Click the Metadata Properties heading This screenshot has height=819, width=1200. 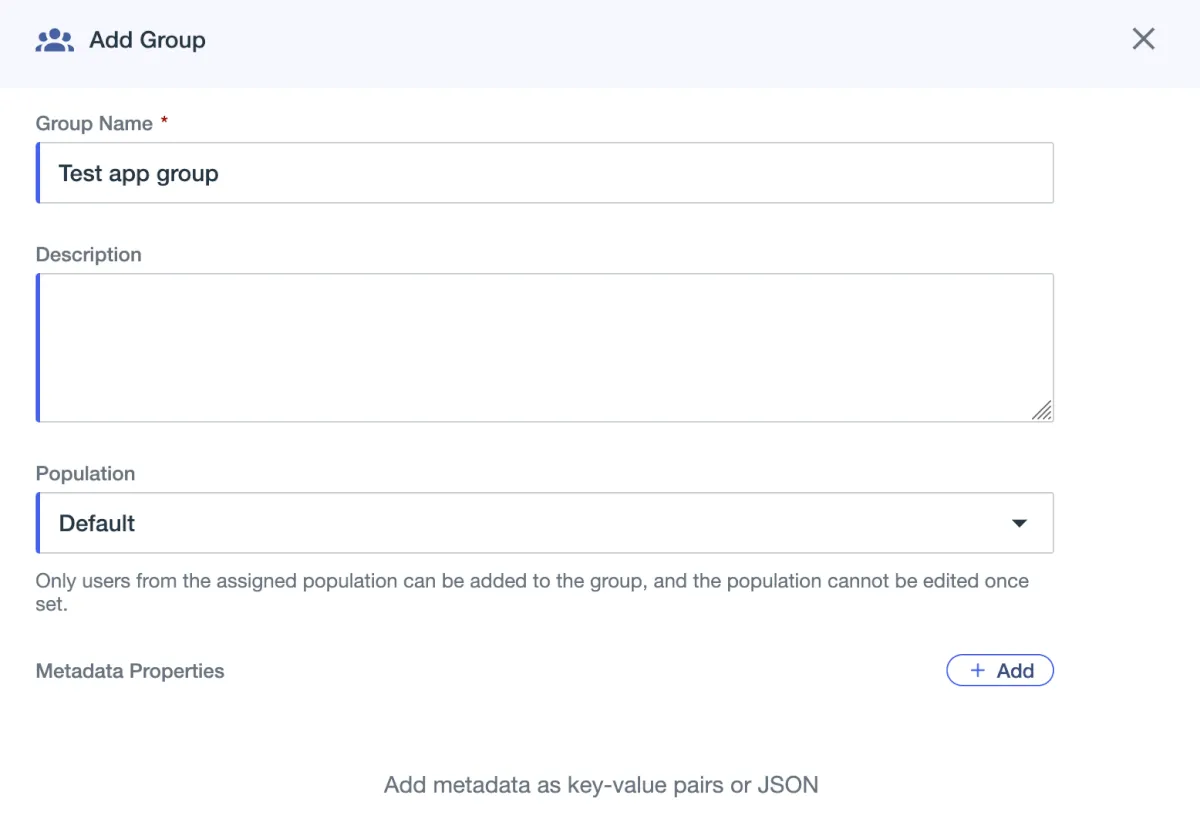(130, 671)
